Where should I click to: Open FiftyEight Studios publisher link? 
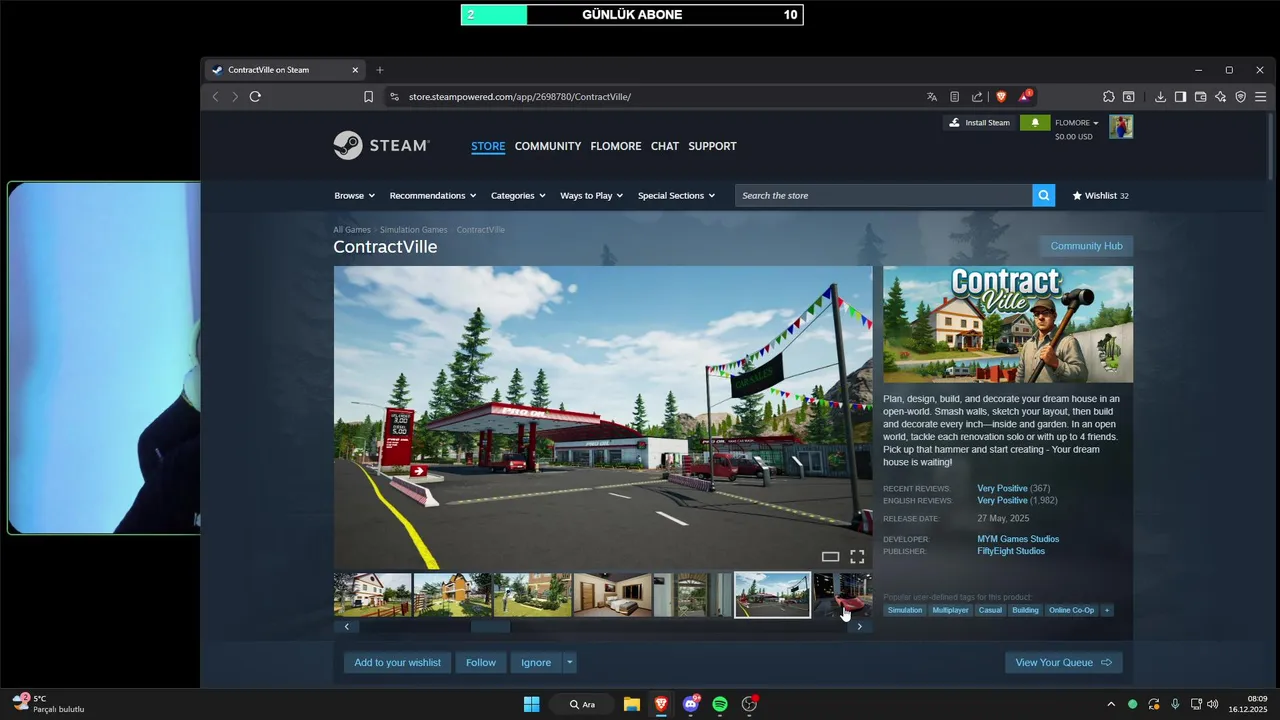1011,551
